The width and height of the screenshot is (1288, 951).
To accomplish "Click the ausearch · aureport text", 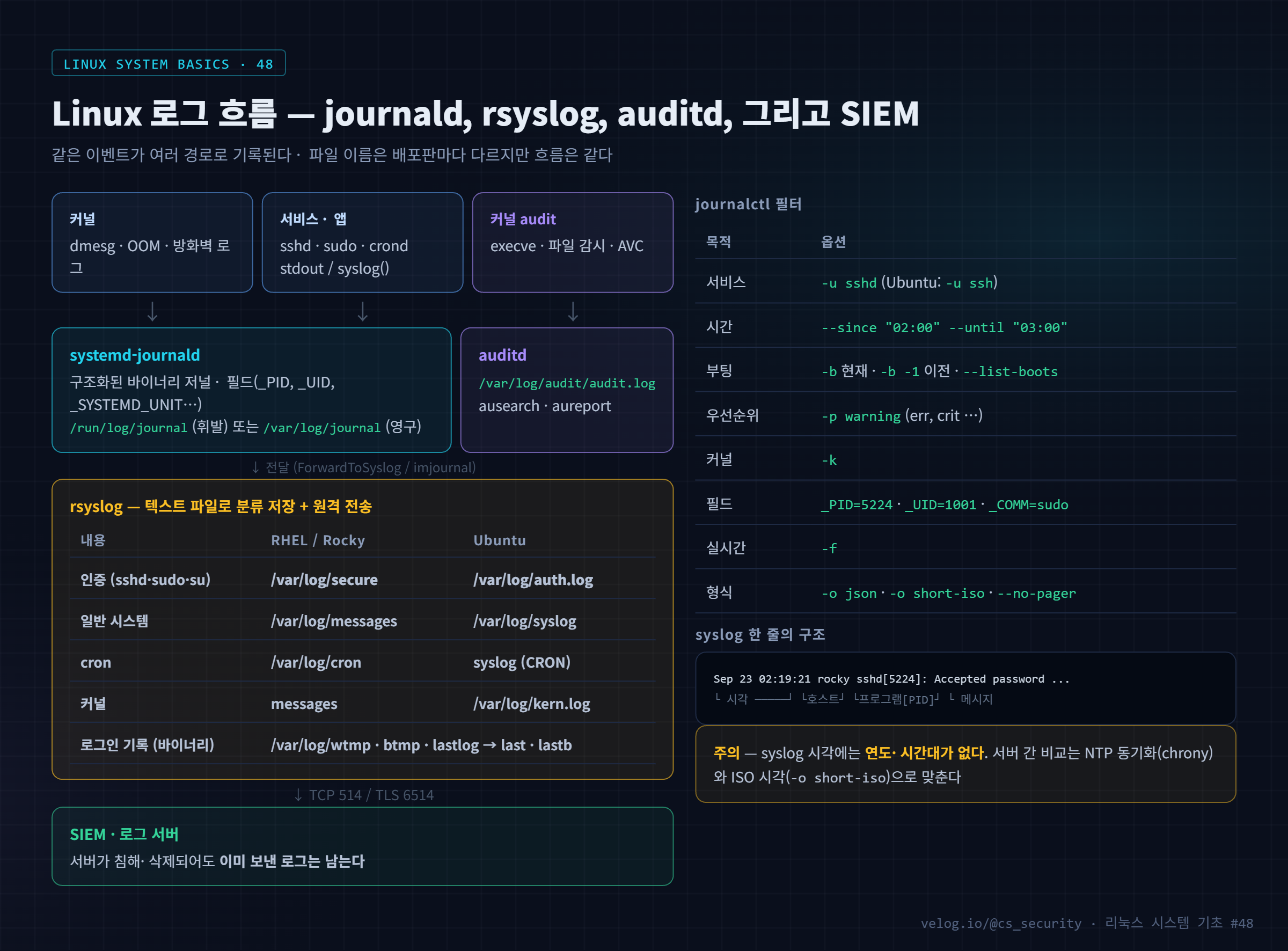I will tap(544, 406).
